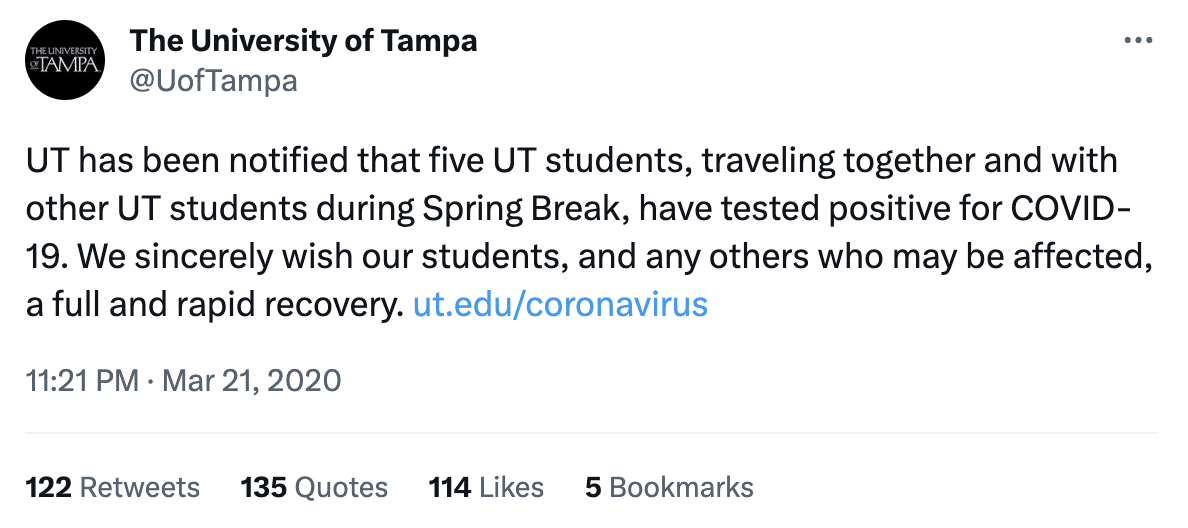This screenshot has height=528, width=1188.
Task: Show the 114 Likes list
Action: [x=486, y=487]
